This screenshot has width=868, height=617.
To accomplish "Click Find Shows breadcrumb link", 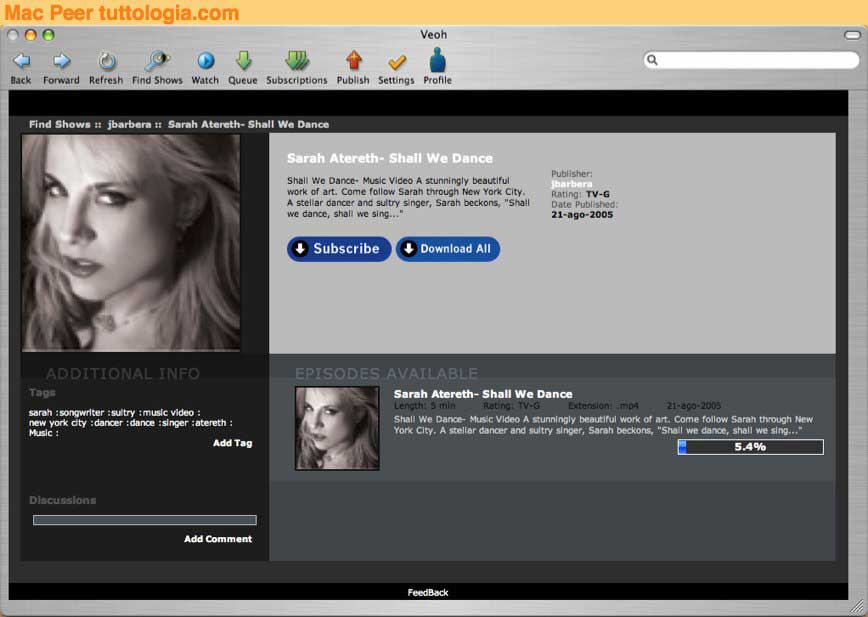I will (x=59, y=125).
